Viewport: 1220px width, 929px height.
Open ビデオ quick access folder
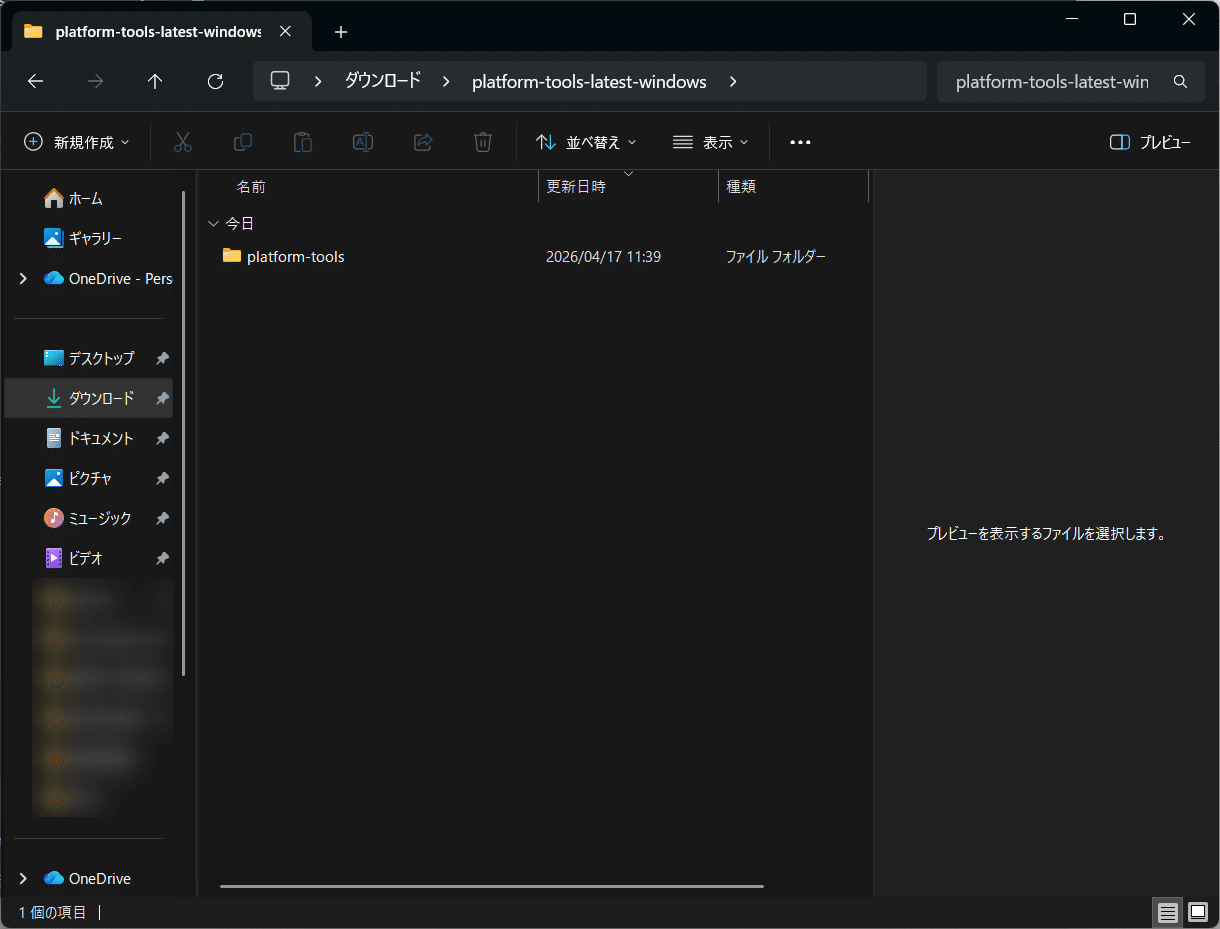pos(88,558)
